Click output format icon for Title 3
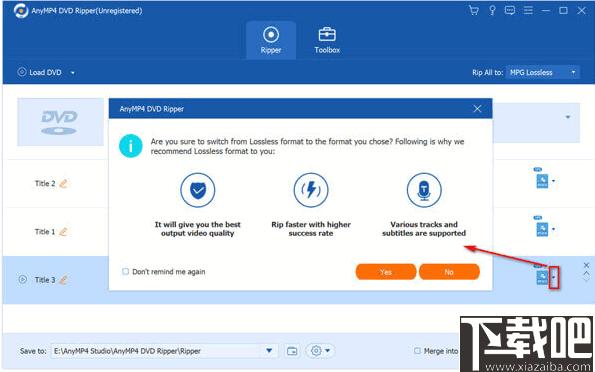595x372 pixels. point(542,277)
